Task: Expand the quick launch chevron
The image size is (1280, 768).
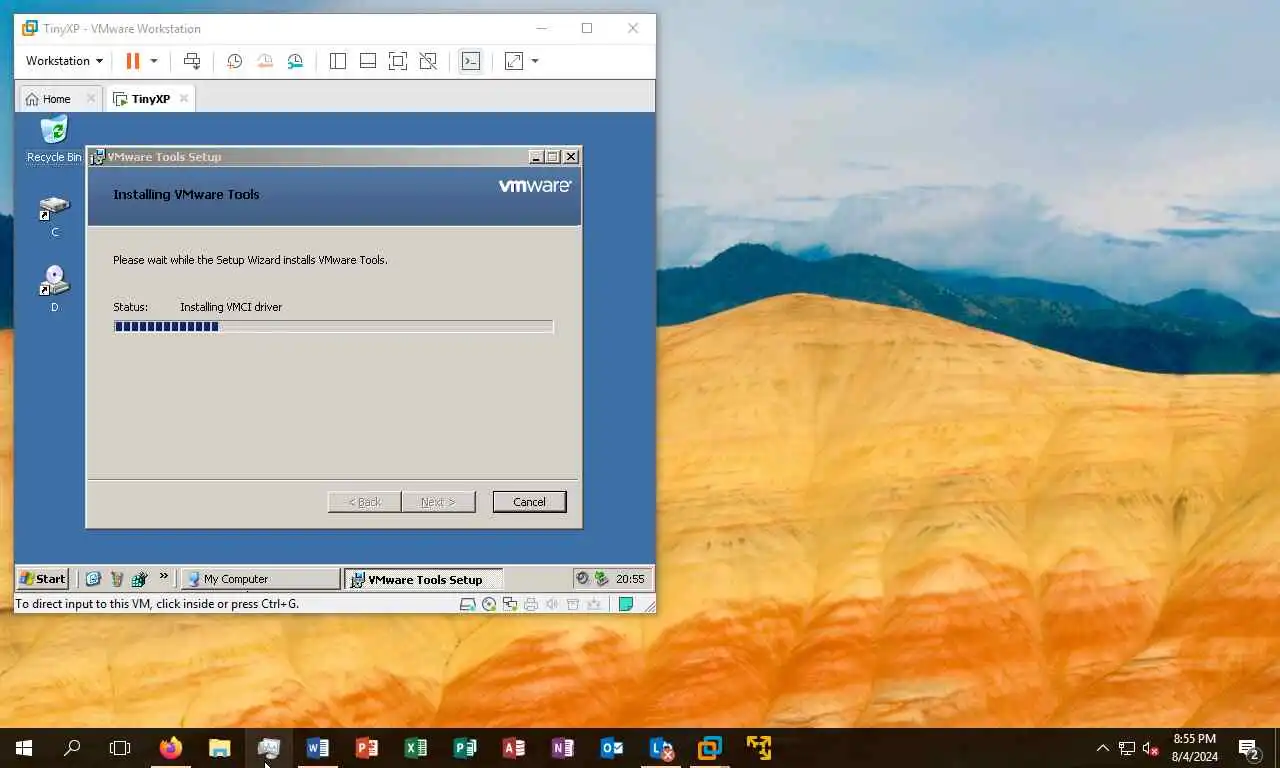Action: point(164,576)
